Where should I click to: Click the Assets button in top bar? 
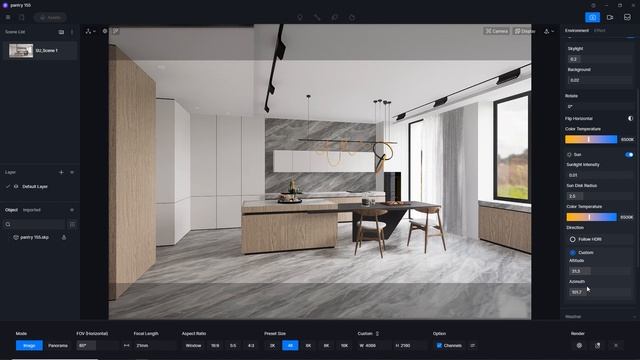[x=50, y=18]
